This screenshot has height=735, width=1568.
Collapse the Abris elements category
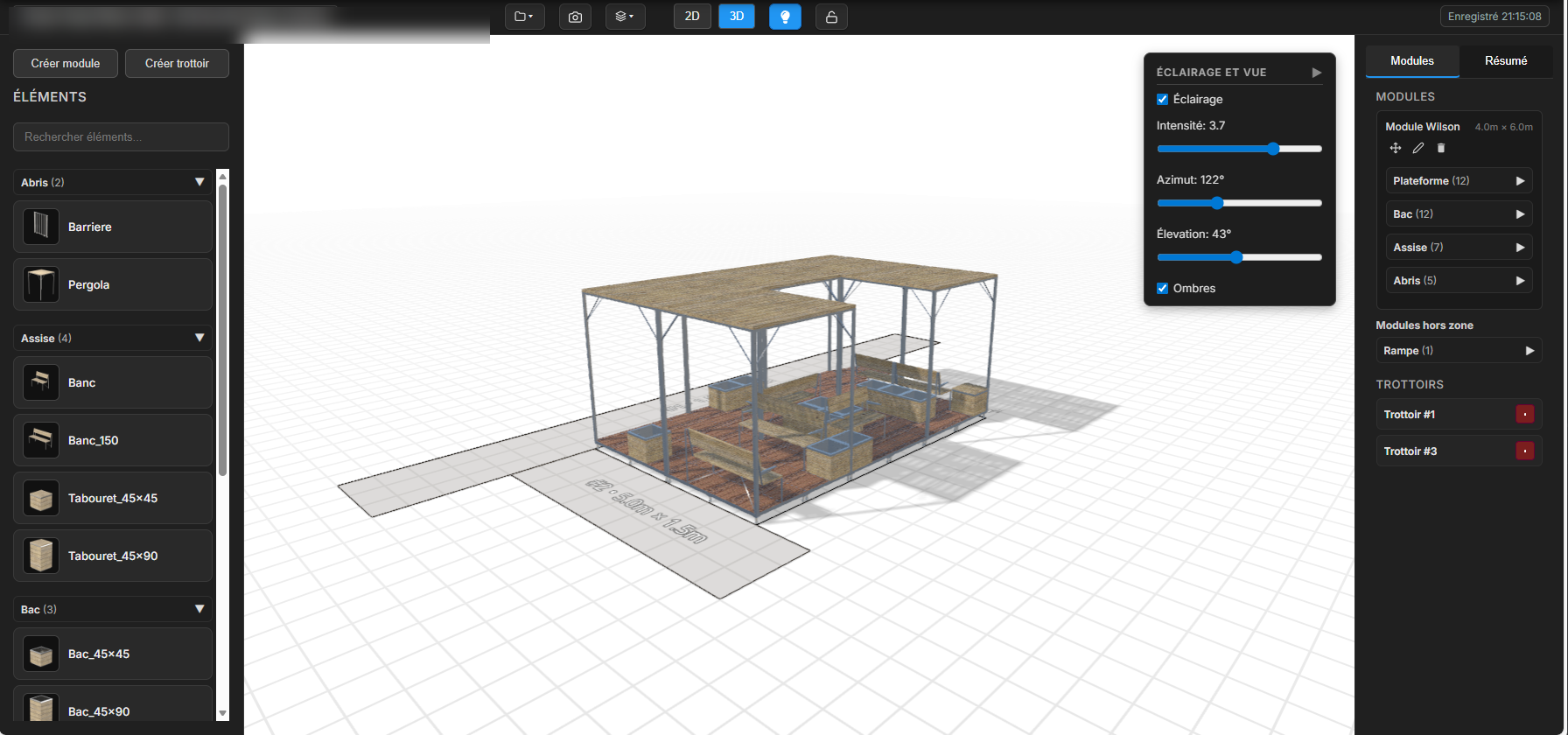tap(199, 182)
